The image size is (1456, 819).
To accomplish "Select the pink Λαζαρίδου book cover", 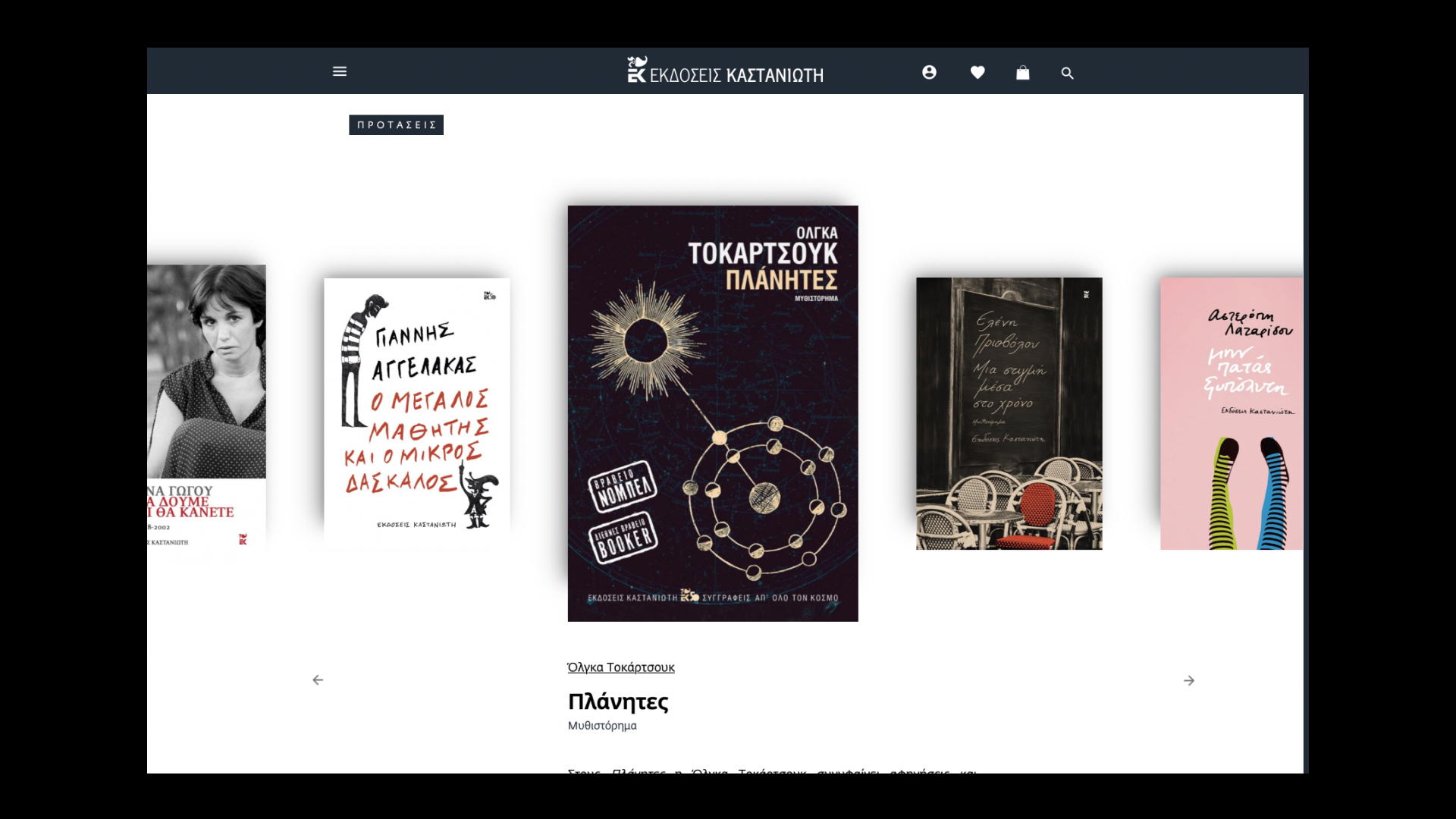I will pos(1232,413).
